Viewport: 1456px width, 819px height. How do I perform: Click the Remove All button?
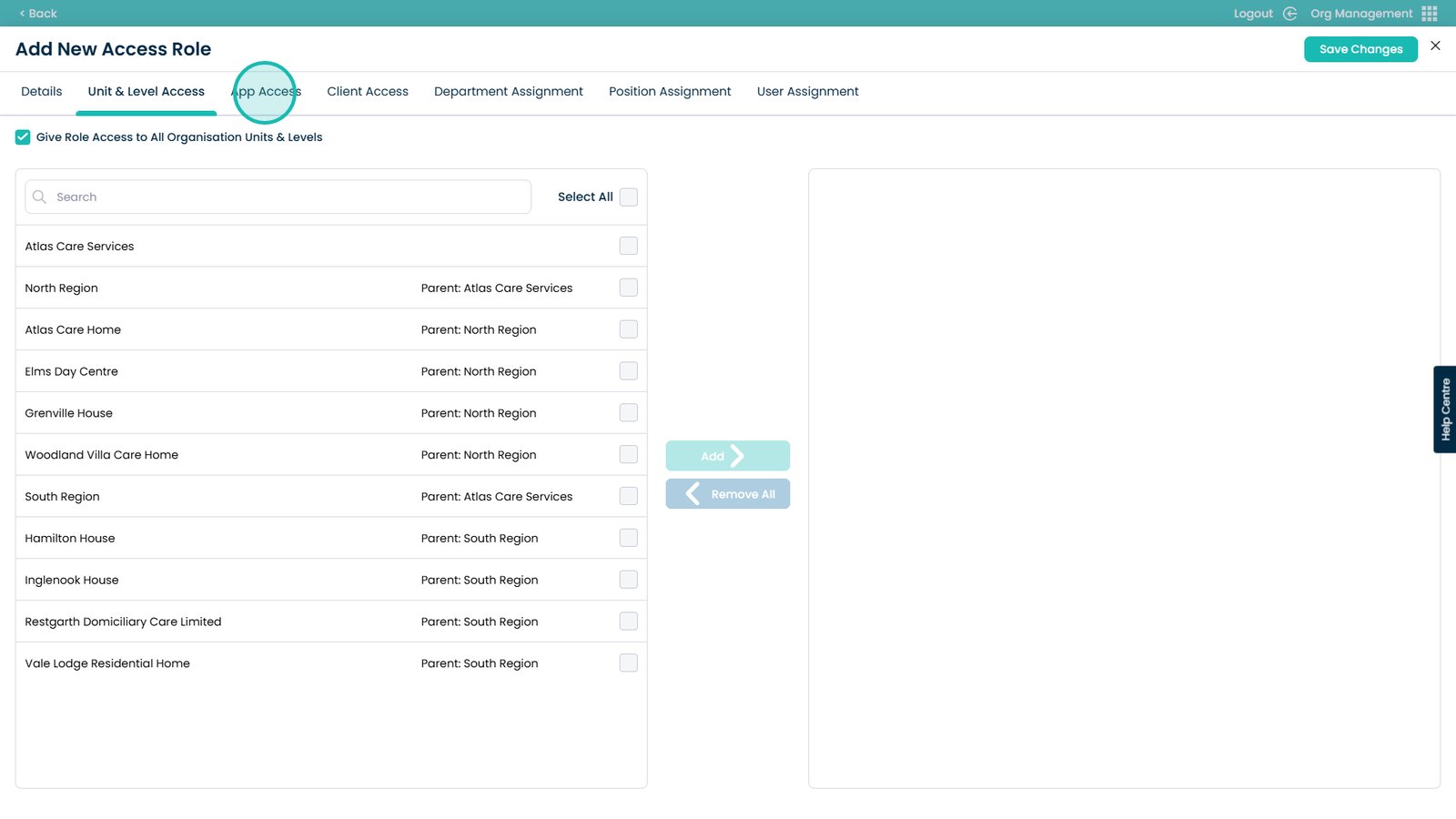(x=727, y=494)
